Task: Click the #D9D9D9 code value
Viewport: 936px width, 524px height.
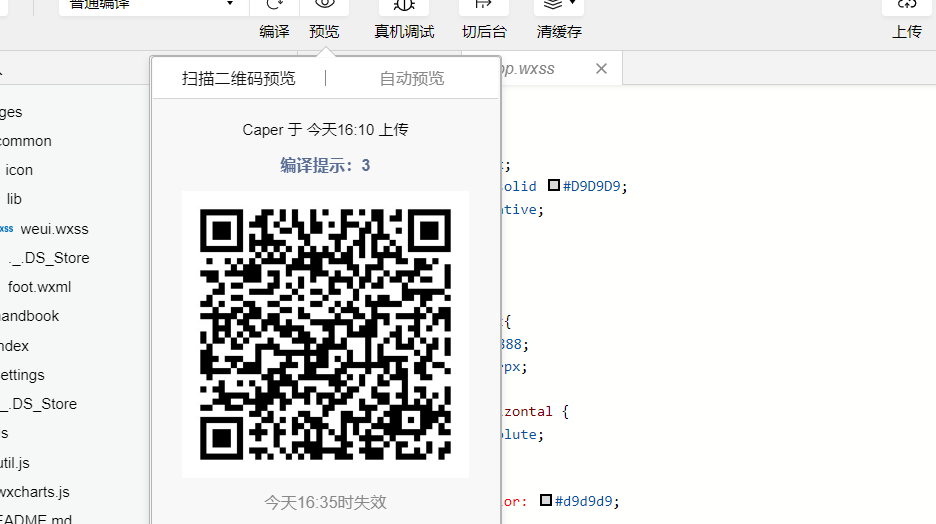Action: coord(592,186)
